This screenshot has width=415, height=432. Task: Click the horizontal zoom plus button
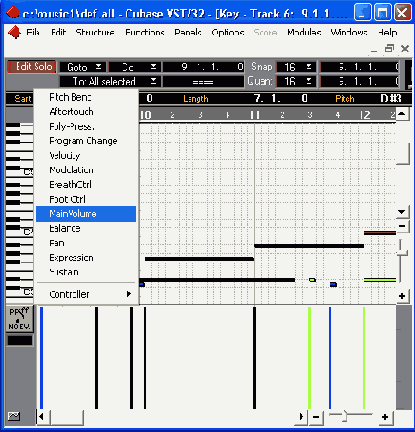(x=385, y=417)
